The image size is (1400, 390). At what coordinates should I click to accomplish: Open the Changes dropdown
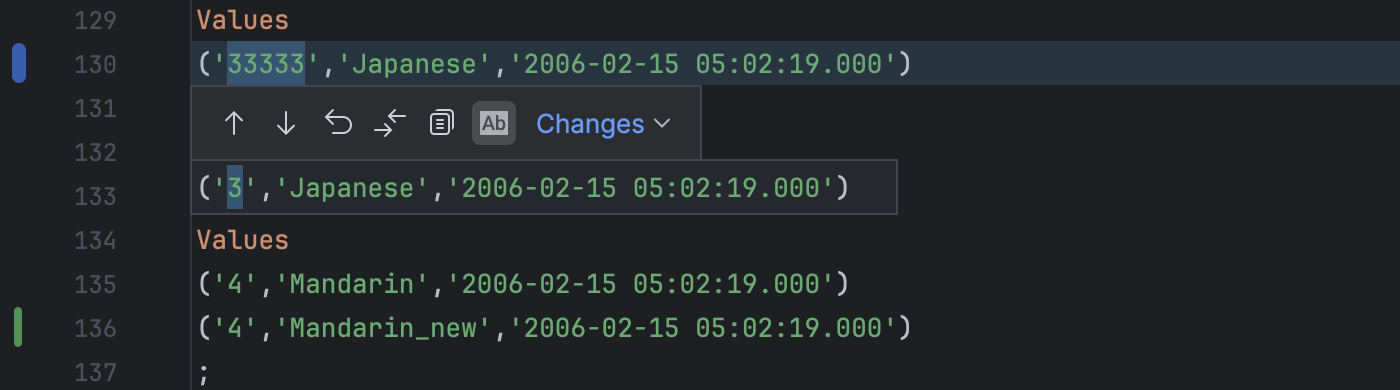click(603, 123)
